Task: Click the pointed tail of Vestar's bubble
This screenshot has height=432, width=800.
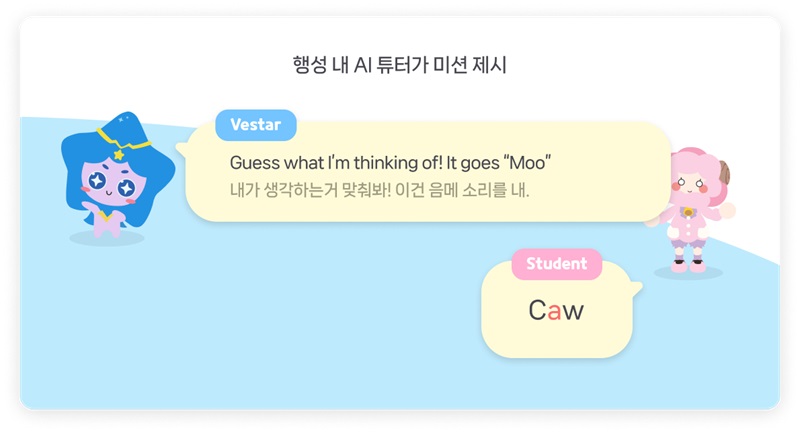Action: click(x=181, y=150)
